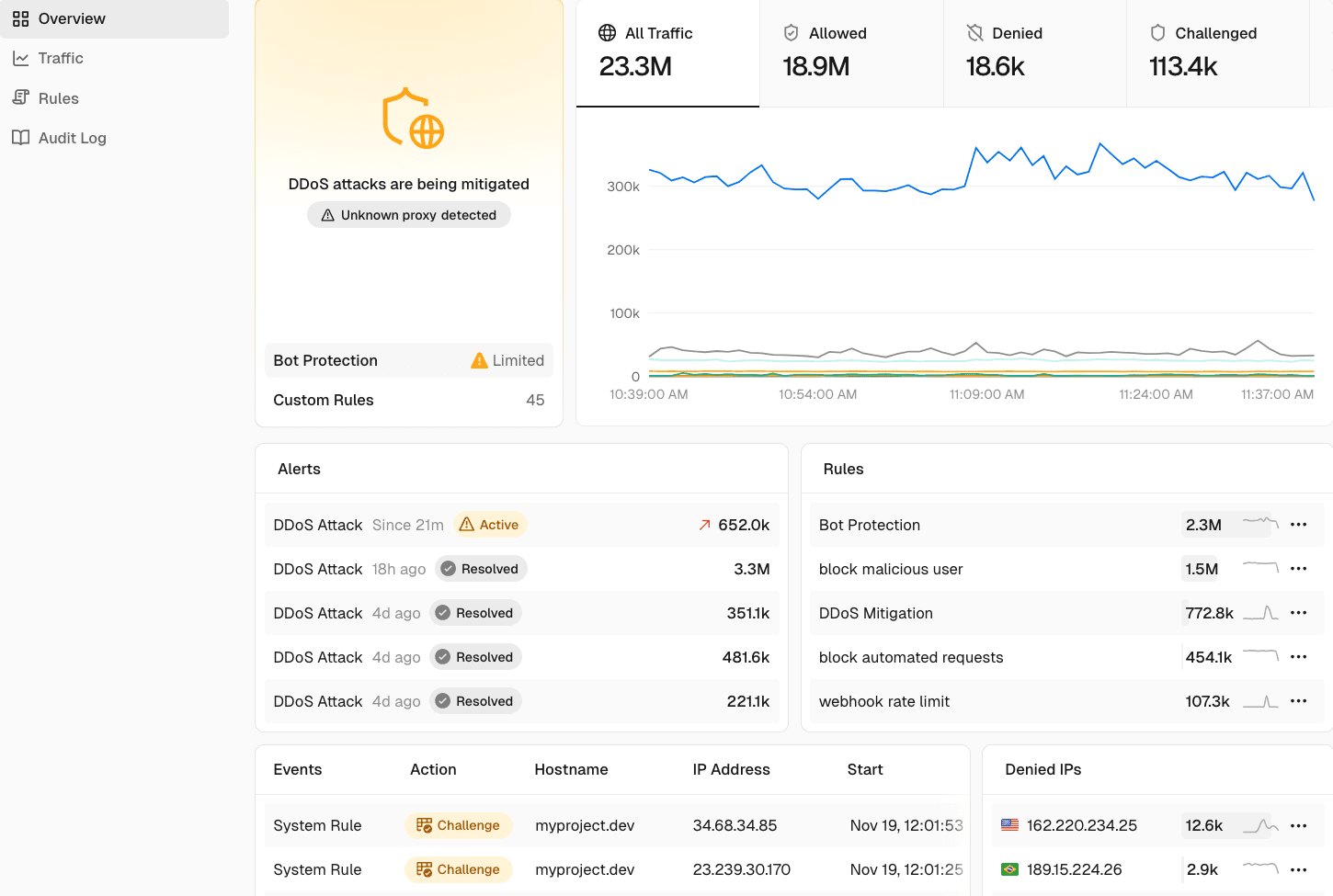The image size is (1333, 896).
Task: Click the block malicious user rule
Action: click(x=890, y=569)
